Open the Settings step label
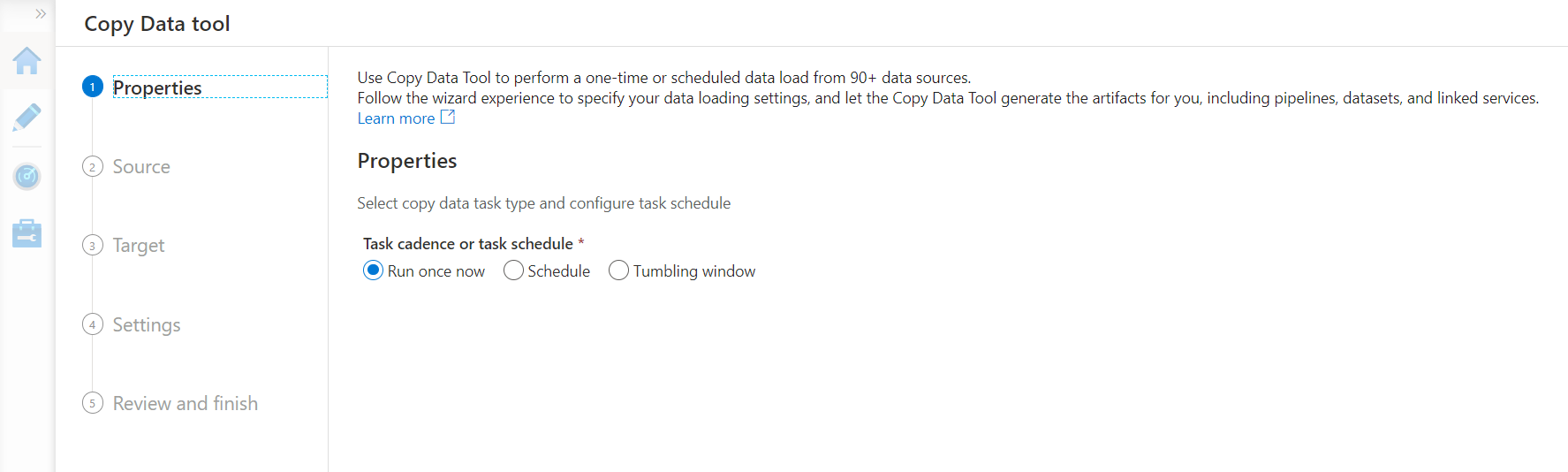The width and height of the screenshot is (1568, 472). (x=147, y=324)
